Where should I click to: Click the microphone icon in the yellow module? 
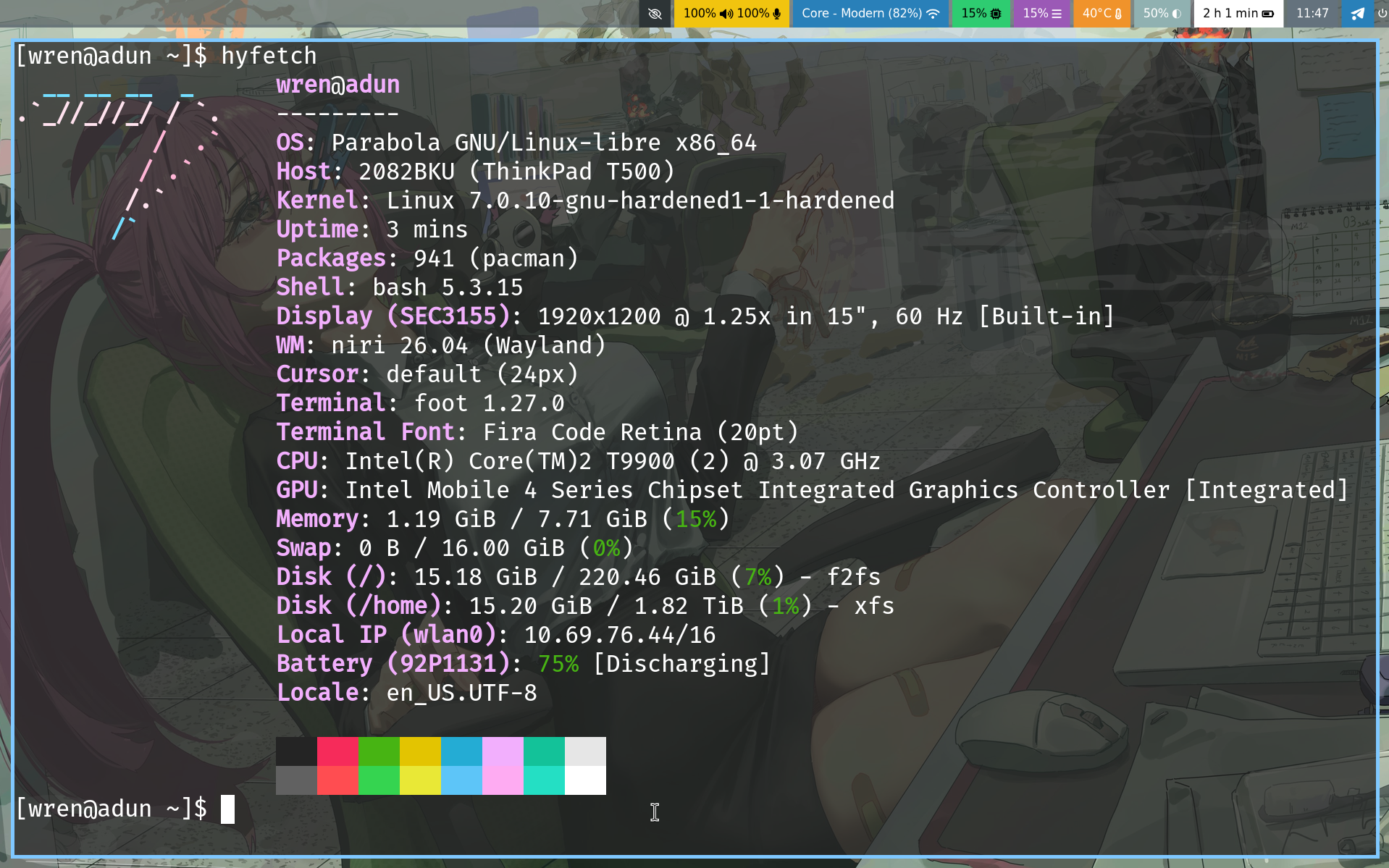777,14
